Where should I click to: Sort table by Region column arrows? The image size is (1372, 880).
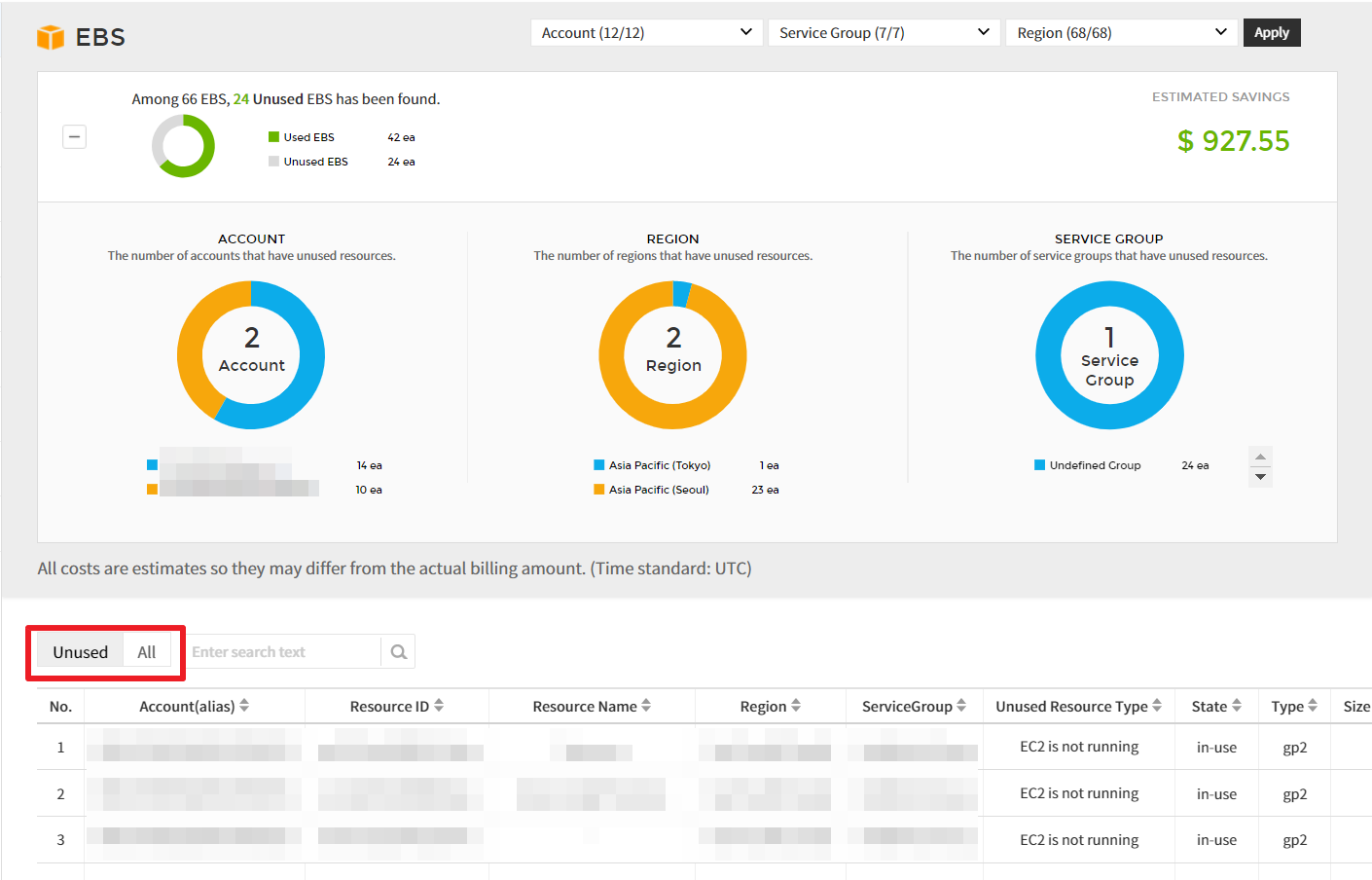[x=796, y=706]
